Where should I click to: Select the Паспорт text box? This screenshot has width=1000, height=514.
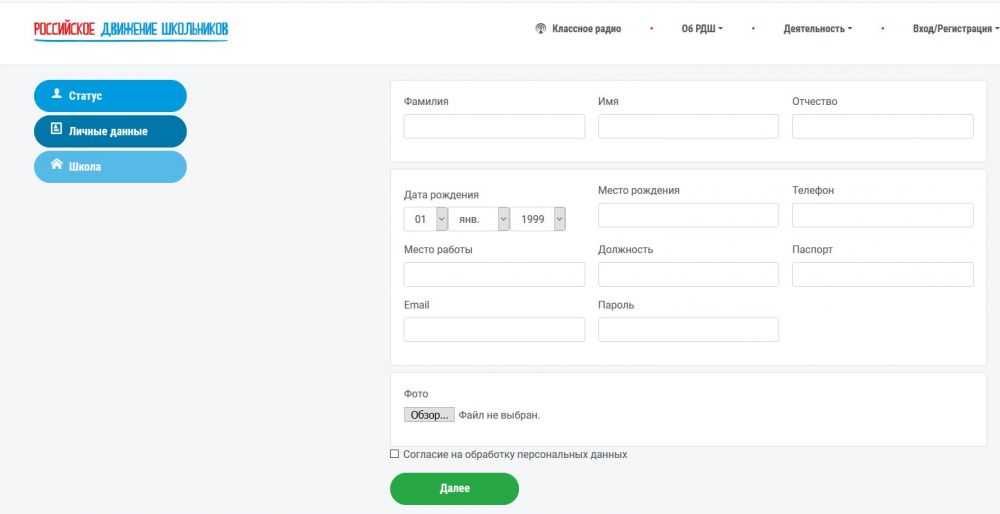[883, 274]
